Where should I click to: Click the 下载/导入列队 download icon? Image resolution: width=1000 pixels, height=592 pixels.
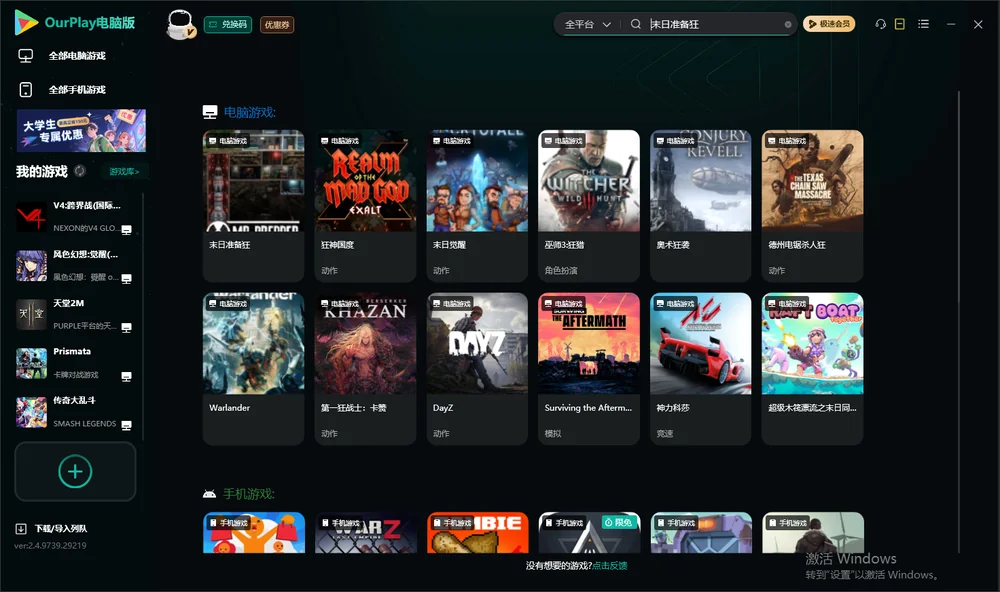pyautogui.click(x=21, y=528)
